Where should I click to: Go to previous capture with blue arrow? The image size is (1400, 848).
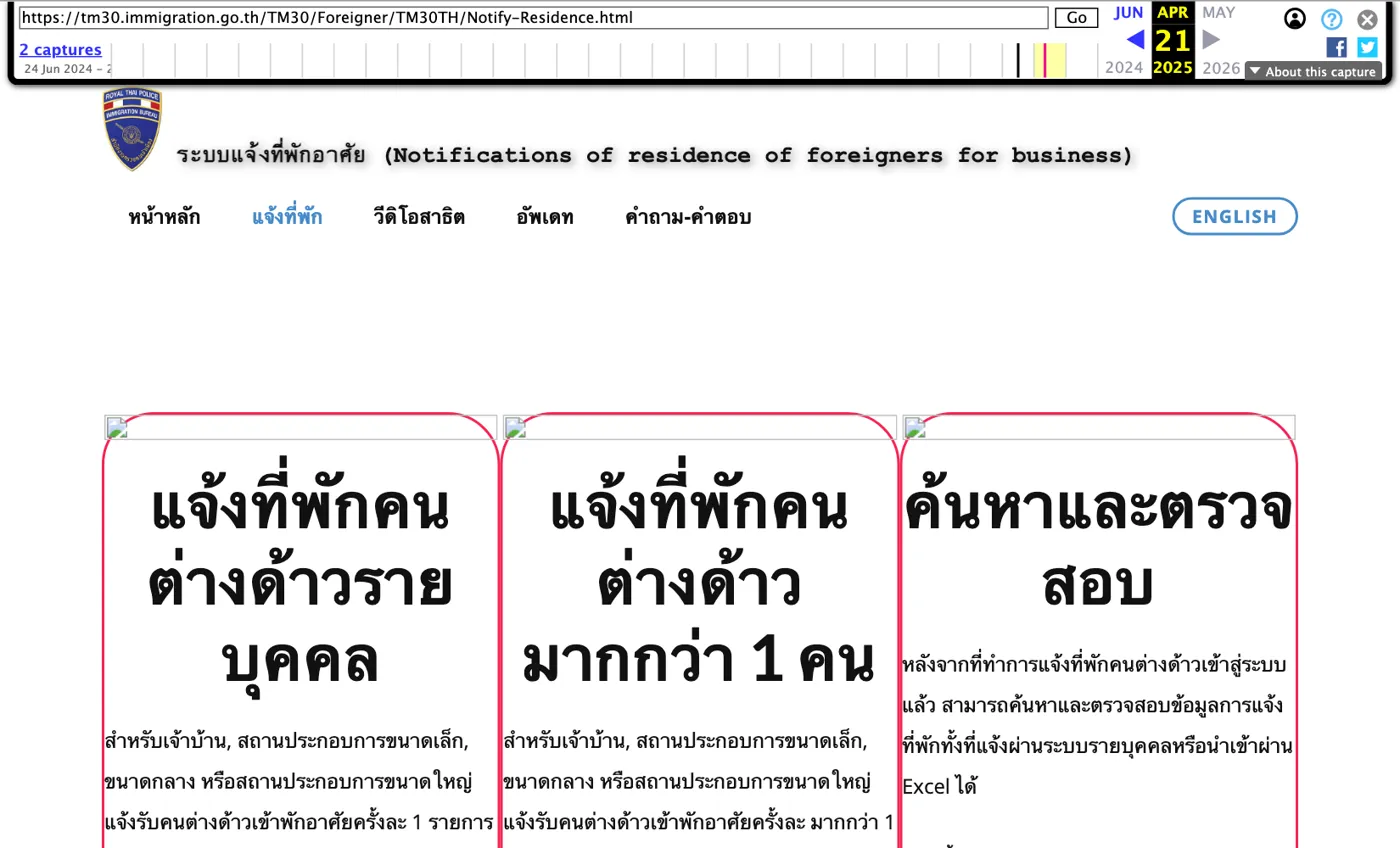click(1135, 40)
